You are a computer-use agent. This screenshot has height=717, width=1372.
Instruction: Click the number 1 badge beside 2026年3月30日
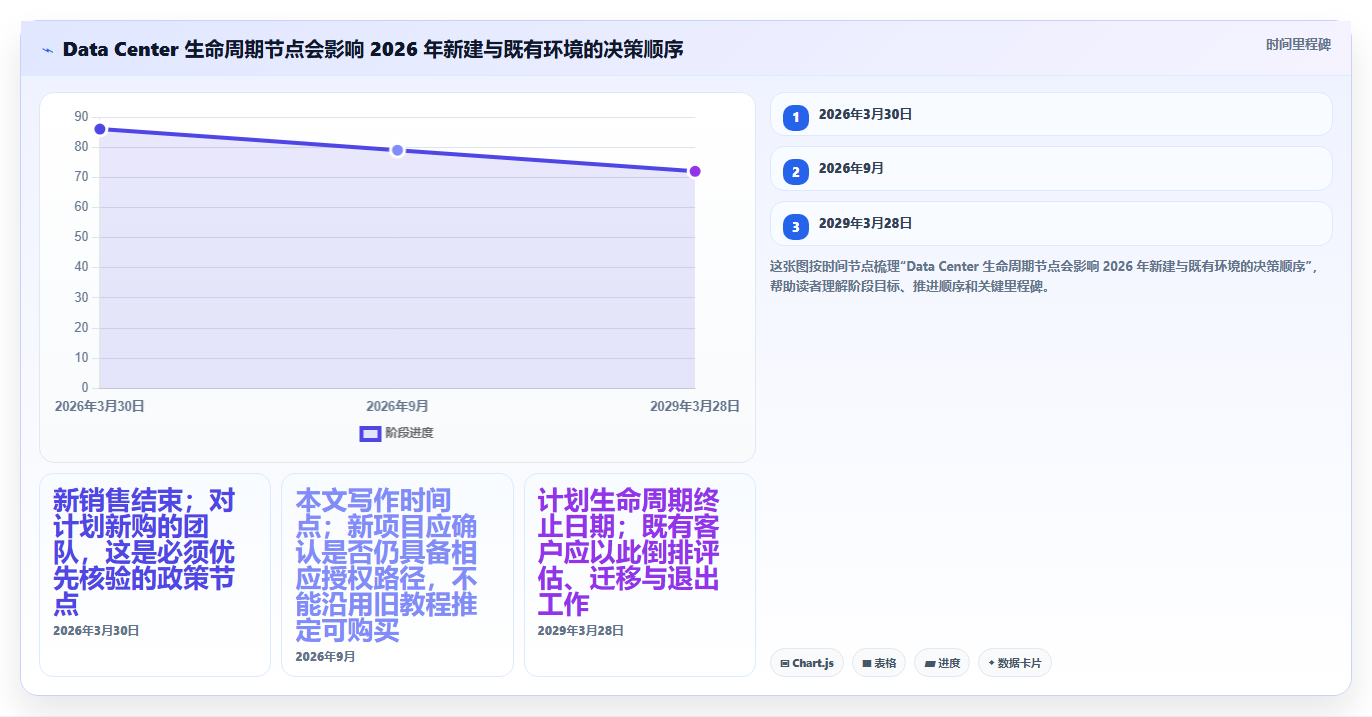(x=796, y=118)
